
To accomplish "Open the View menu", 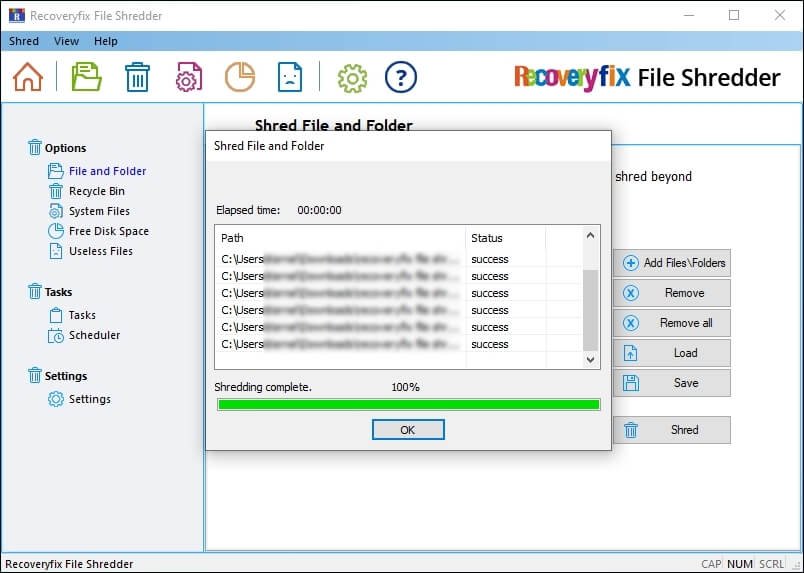I will (x=66, y=41).
